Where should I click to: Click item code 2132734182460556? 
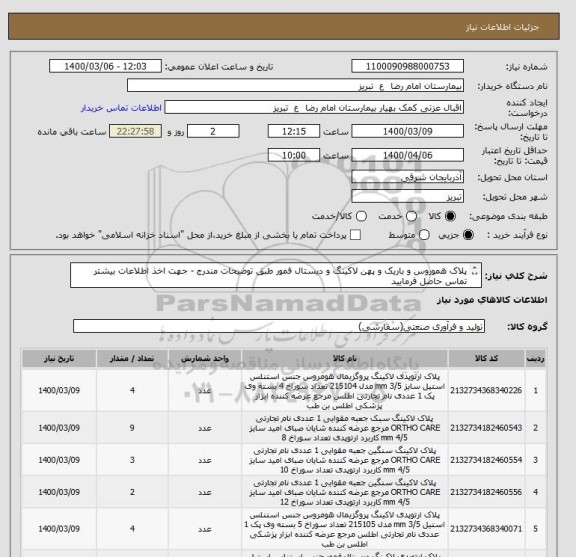click(x=486, y=492)
